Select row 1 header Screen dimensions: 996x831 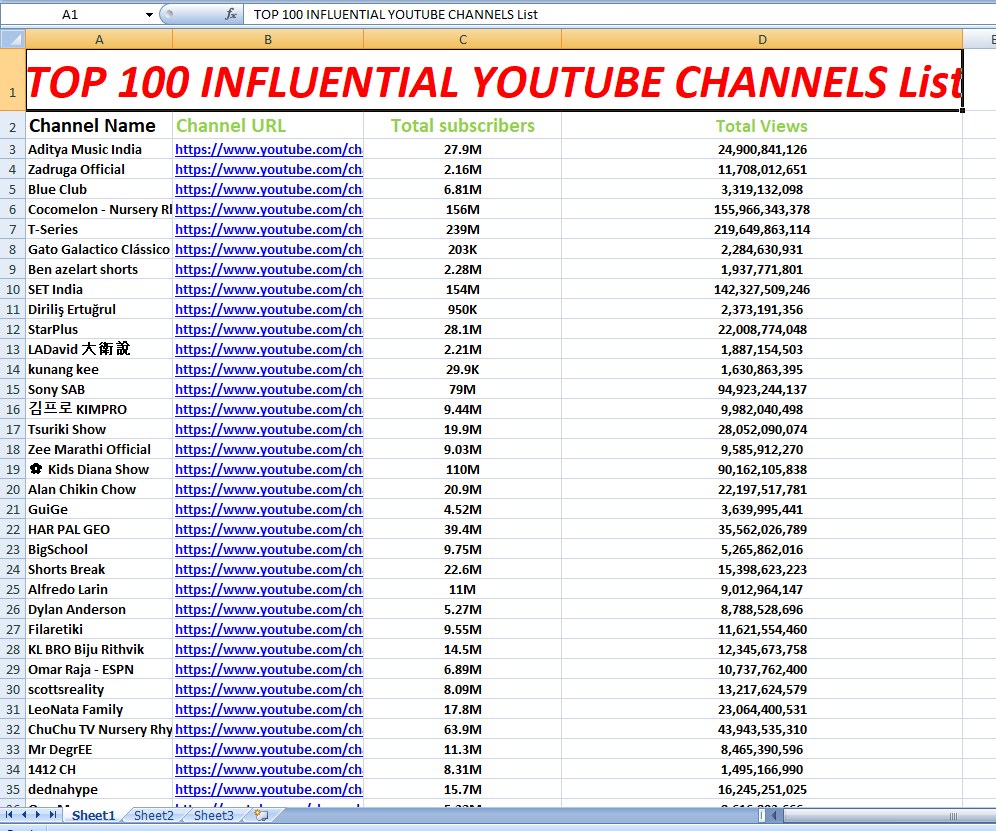[13, 80]
